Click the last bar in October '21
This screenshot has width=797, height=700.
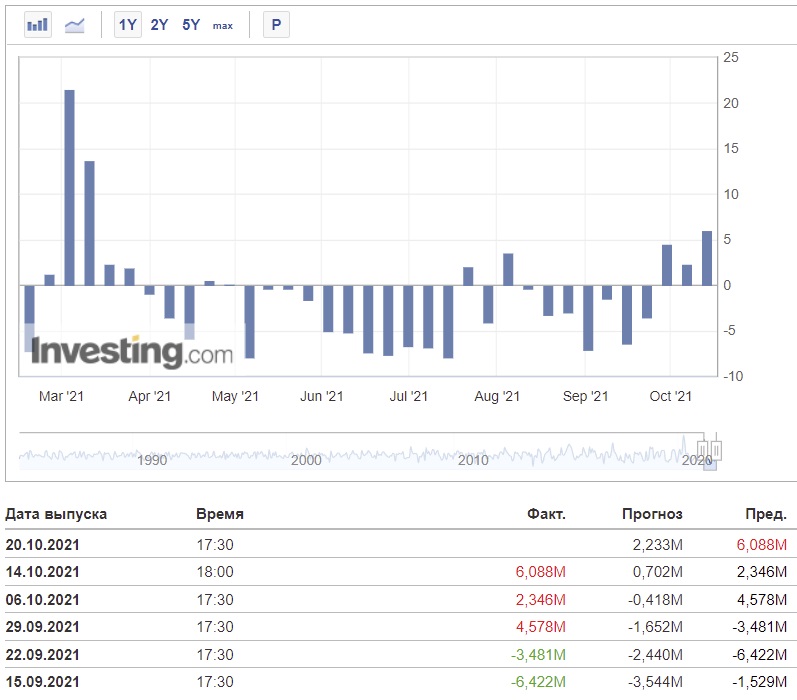(707, 258)
